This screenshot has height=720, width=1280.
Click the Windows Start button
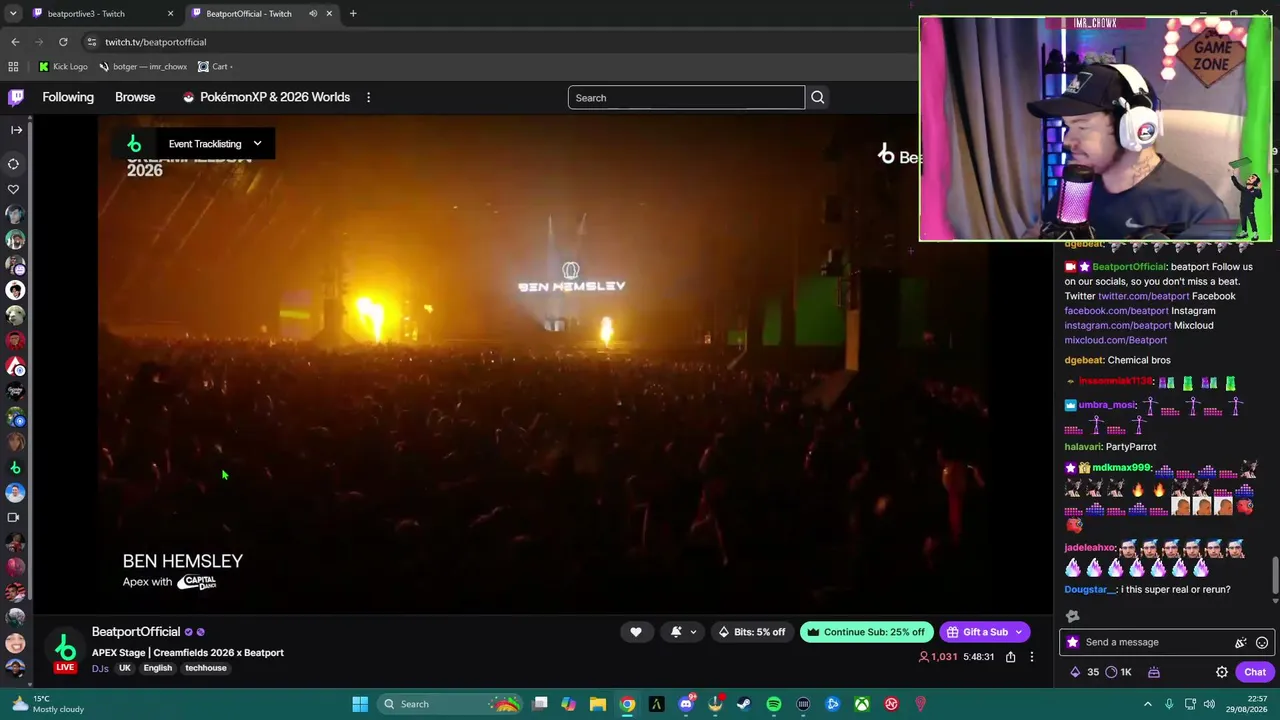(x=360, y=704)
